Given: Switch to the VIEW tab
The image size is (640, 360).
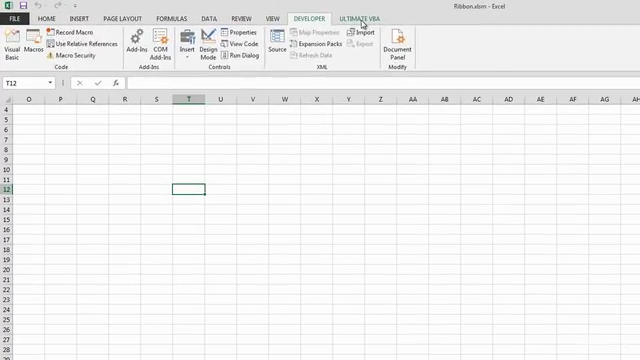Looking at the screenshot, I should point(272,19).
